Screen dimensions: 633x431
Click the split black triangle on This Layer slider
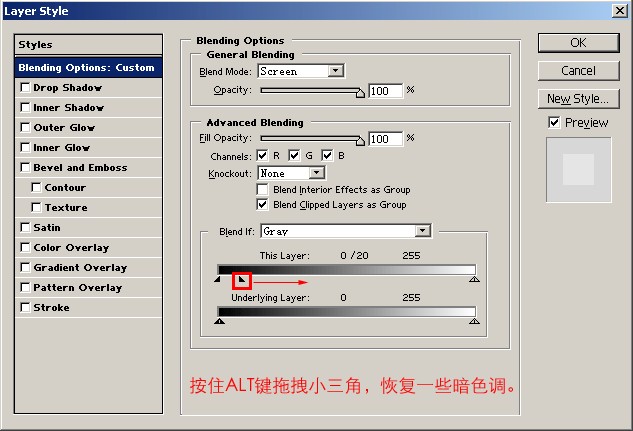[240, 281]
